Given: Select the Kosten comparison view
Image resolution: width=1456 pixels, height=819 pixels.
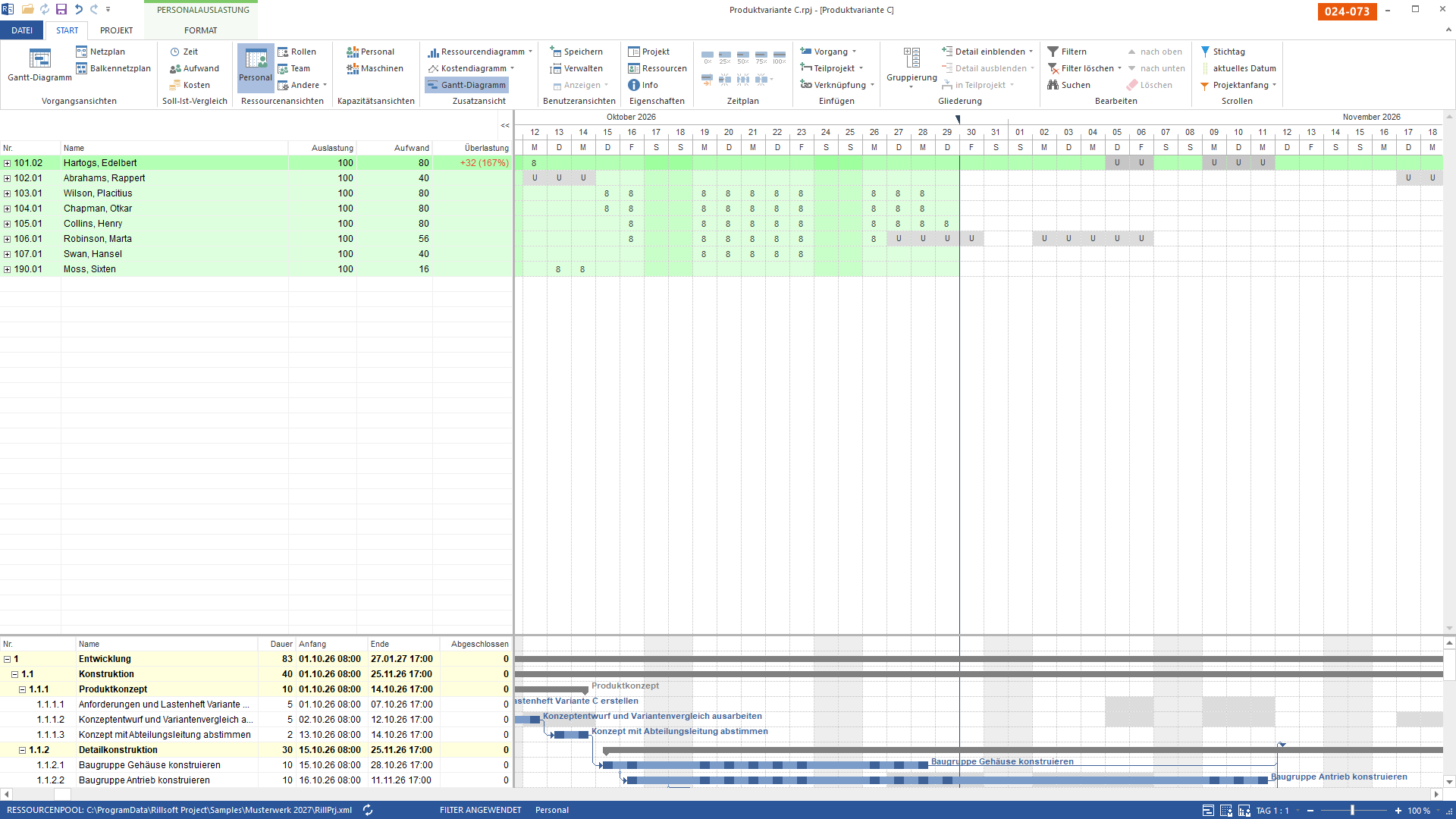Looking at the screenshot, I should tap(190, 85).
